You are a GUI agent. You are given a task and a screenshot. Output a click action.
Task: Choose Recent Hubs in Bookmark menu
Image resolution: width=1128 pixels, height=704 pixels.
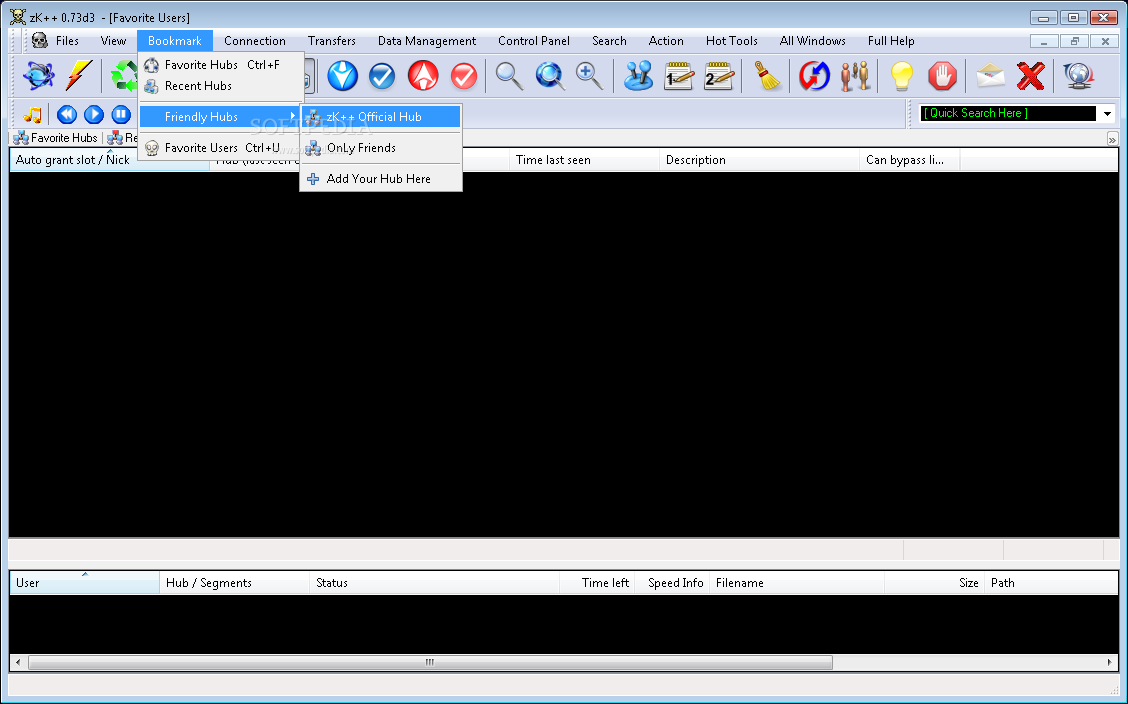tap(221, 86)
